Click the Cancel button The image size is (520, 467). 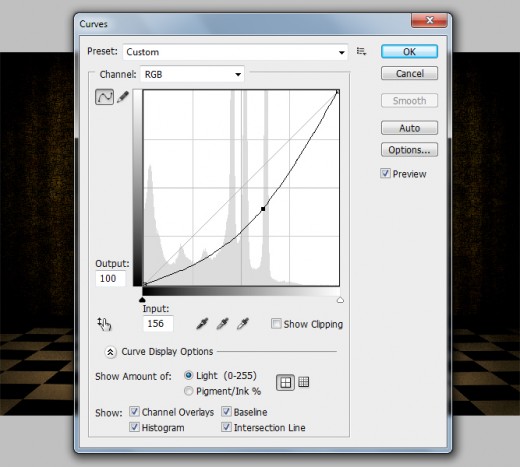tap(409, 73)
